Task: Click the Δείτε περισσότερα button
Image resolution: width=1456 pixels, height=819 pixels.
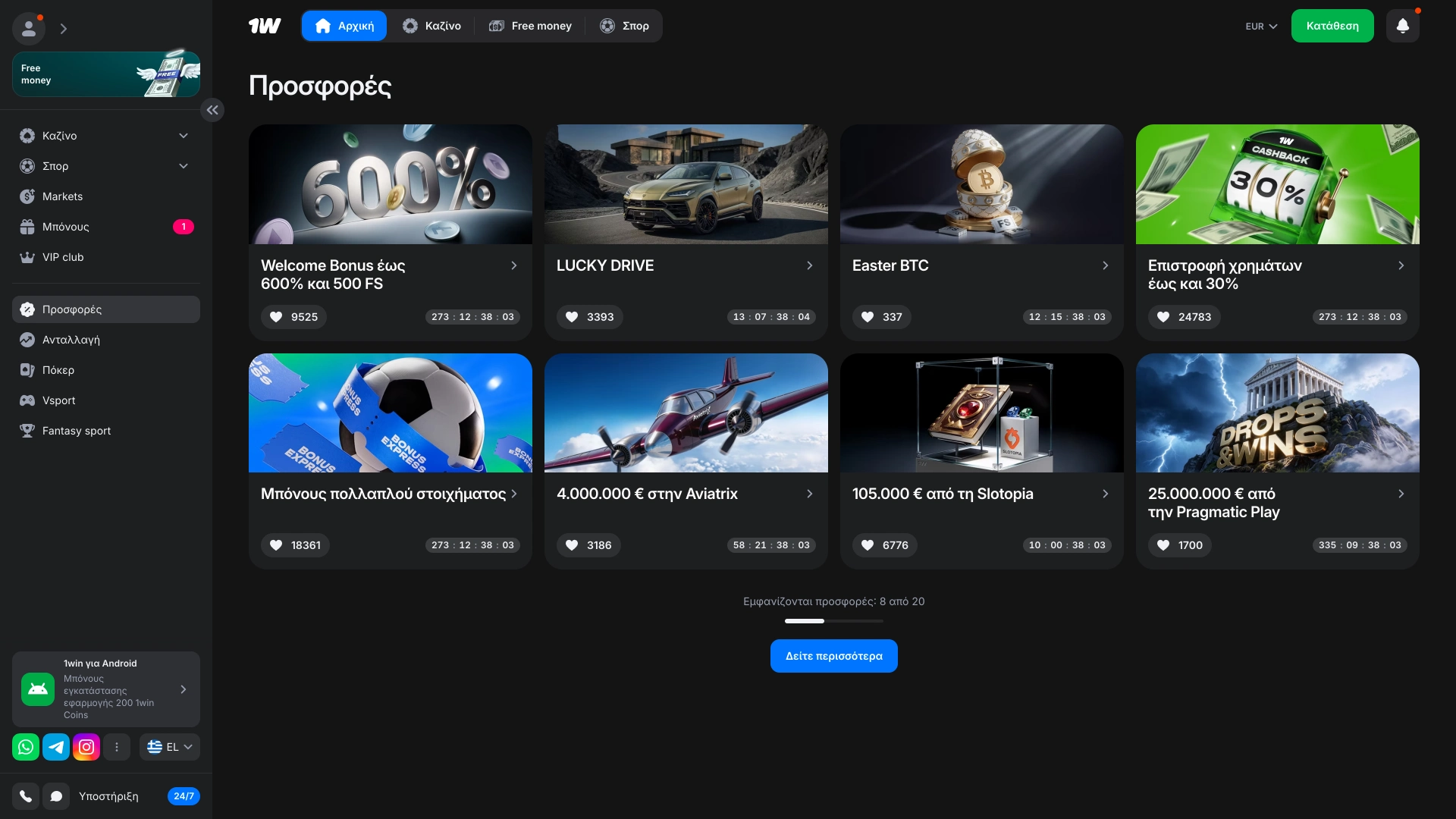Action: (833, 656)
